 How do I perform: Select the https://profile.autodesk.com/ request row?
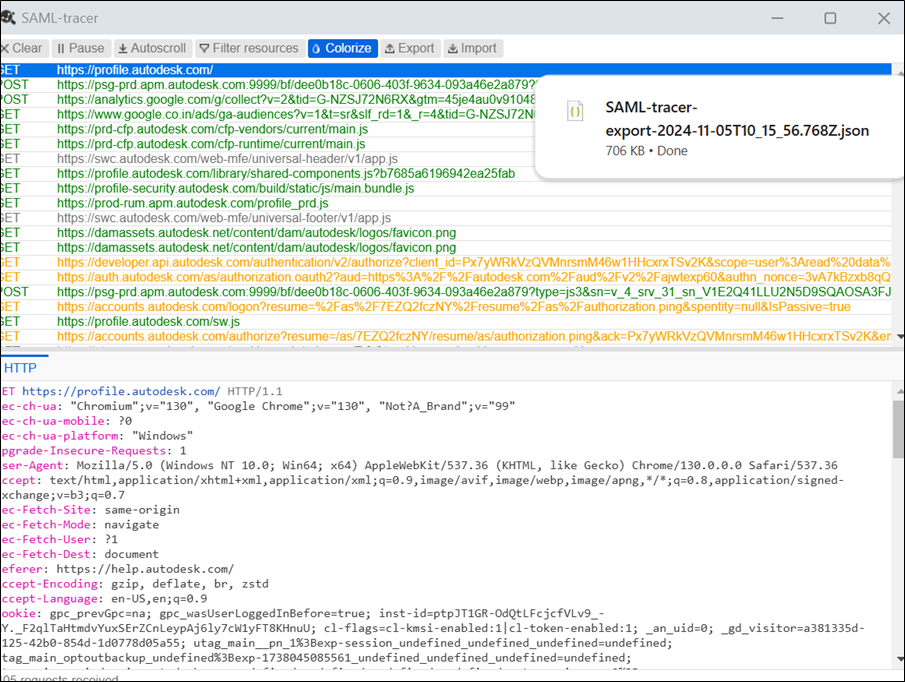coord(446,70)
